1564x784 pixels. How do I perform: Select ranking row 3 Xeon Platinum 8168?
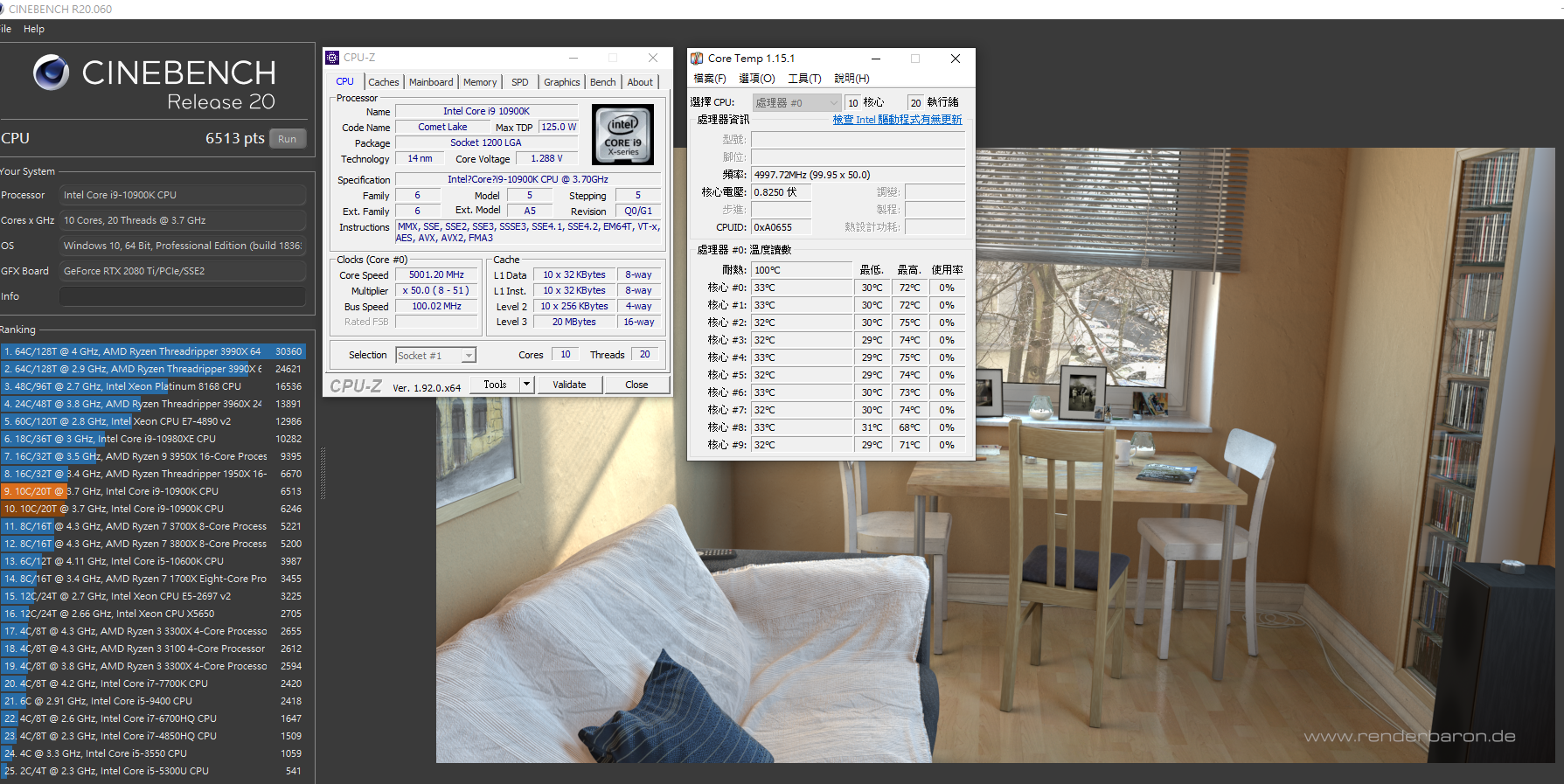coord(153,386)
